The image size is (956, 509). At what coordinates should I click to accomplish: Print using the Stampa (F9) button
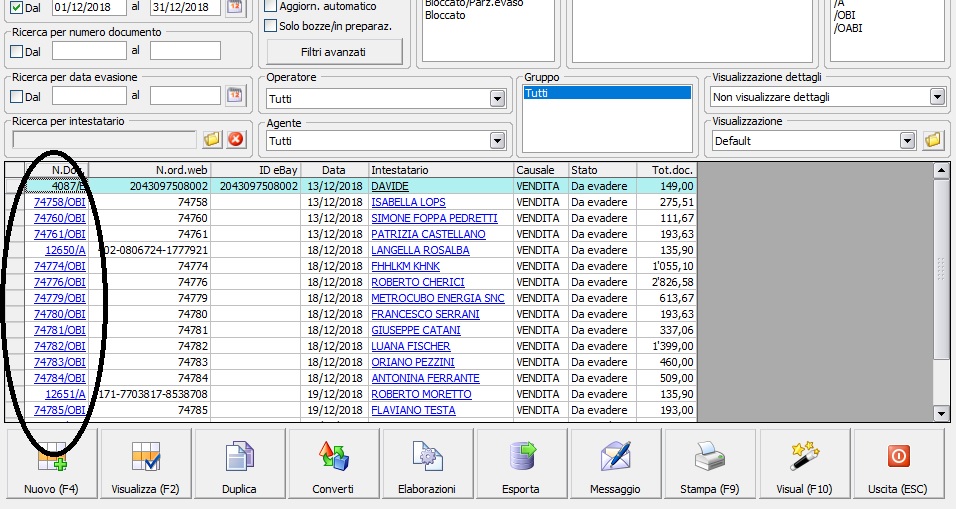[x=711, y=464]
